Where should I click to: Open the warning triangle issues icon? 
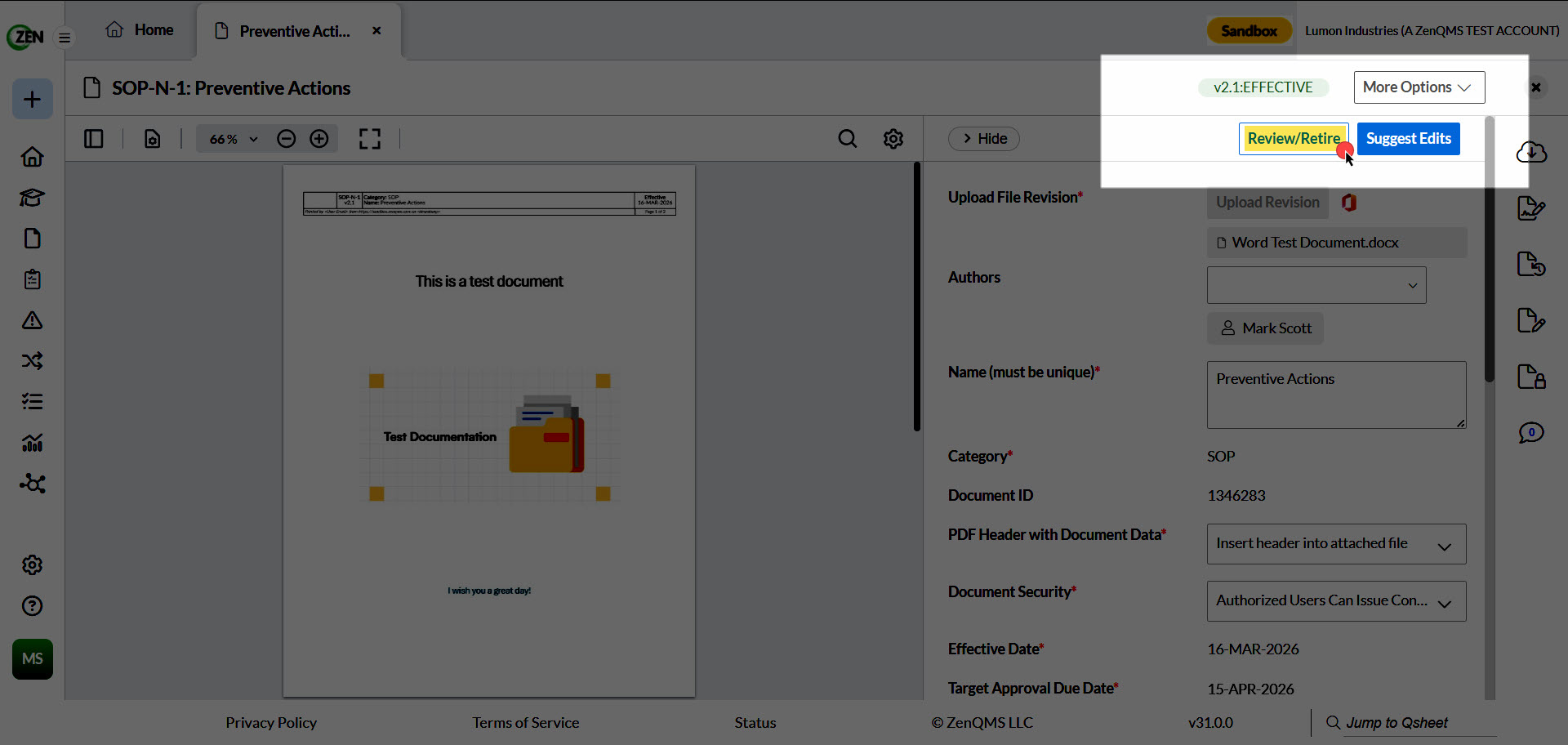click(x=33, y=319)
